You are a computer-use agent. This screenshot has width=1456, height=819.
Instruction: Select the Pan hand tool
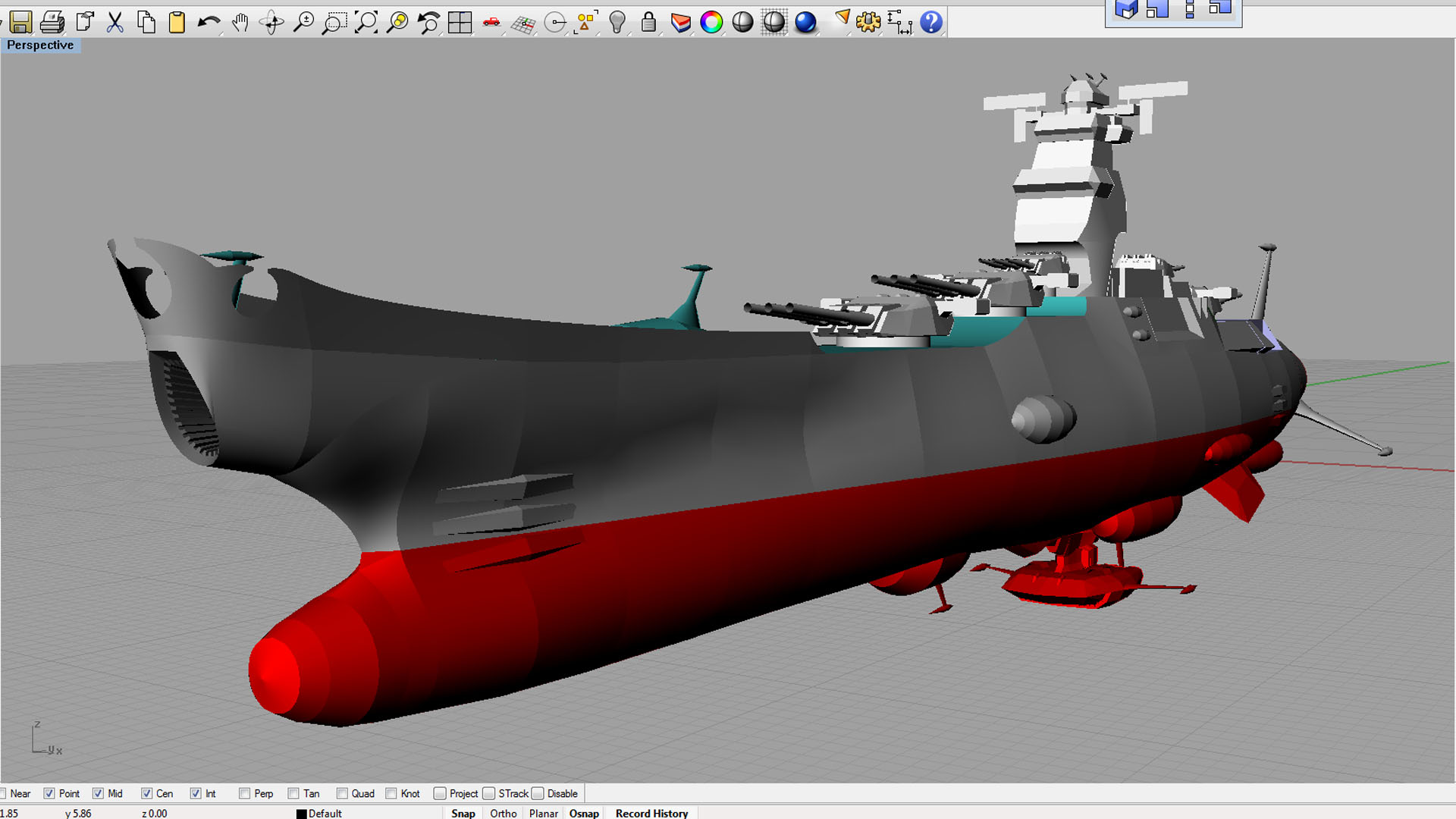coord(240,22)
